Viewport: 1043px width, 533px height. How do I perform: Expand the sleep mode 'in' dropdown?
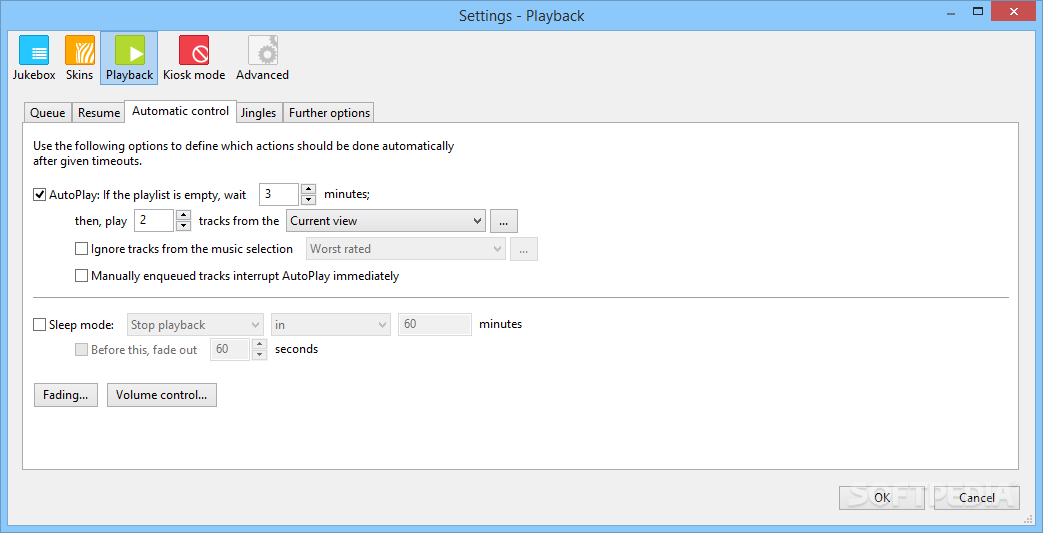coord(331,325)
